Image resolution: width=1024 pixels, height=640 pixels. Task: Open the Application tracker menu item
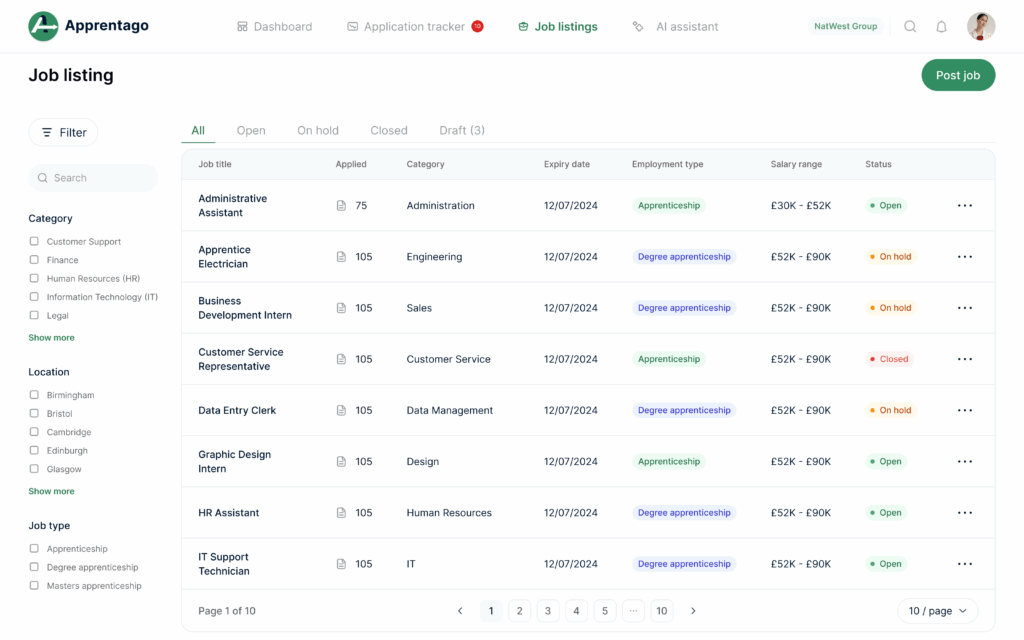pos(414,27)
